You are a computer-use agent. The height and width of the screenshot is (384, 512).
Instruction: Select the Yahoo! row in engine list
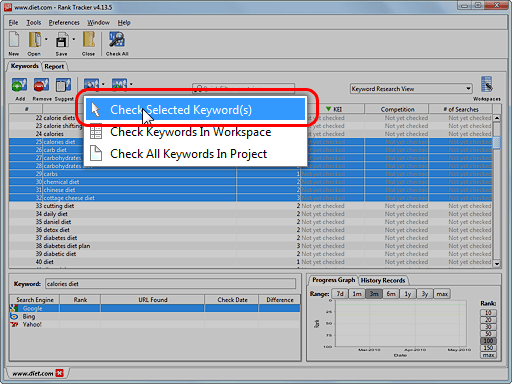[x=155, y=324]
